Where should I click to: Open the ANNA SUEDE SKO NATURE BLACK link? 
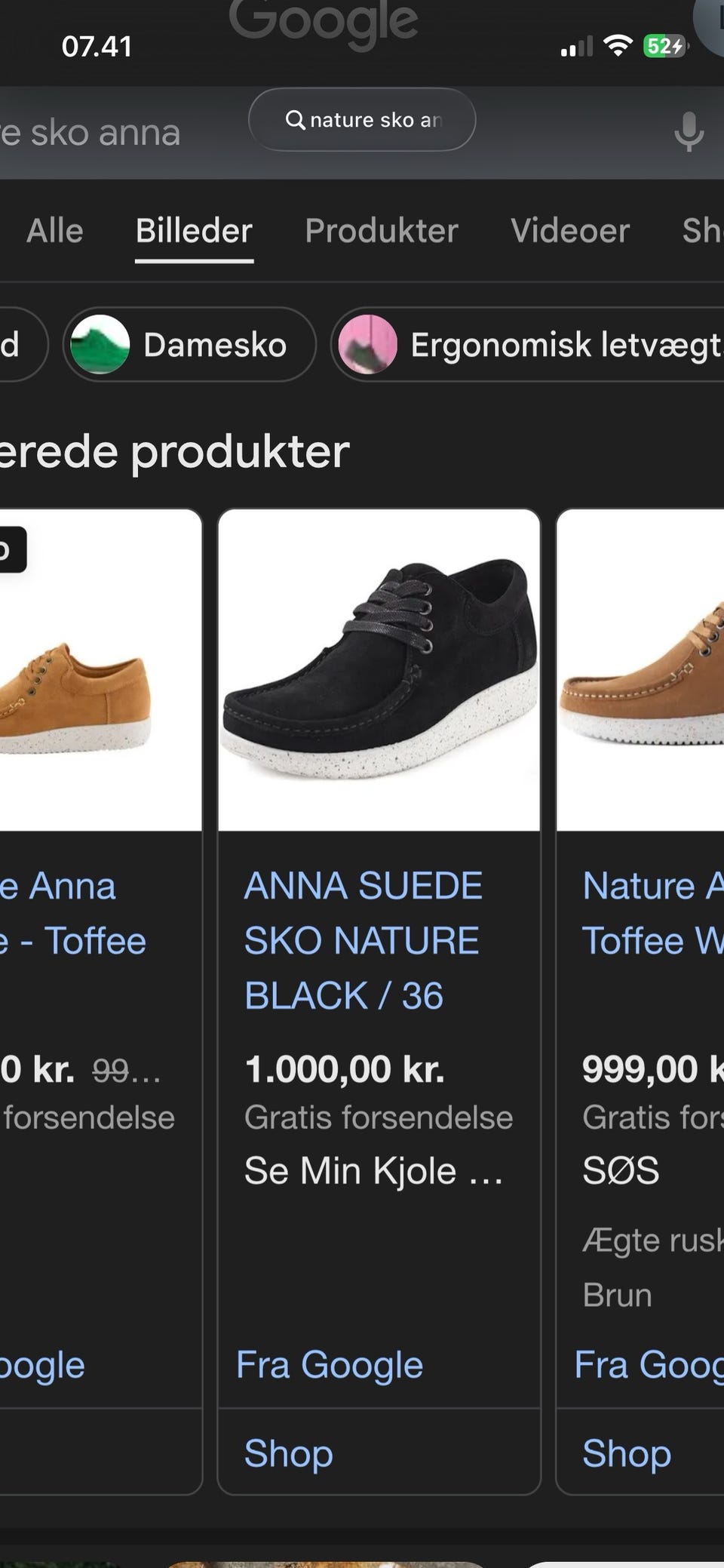point(363,940)
